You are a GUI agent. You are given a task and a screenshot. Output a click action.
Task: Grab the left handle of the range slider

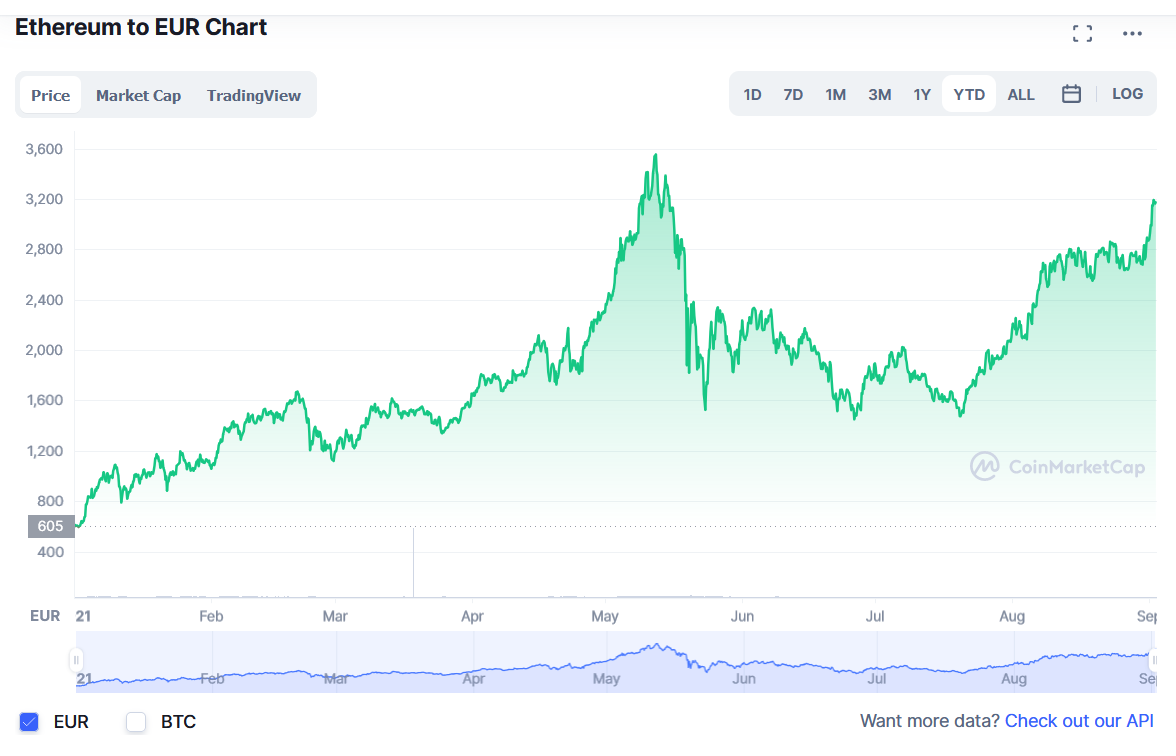(76, 660)
